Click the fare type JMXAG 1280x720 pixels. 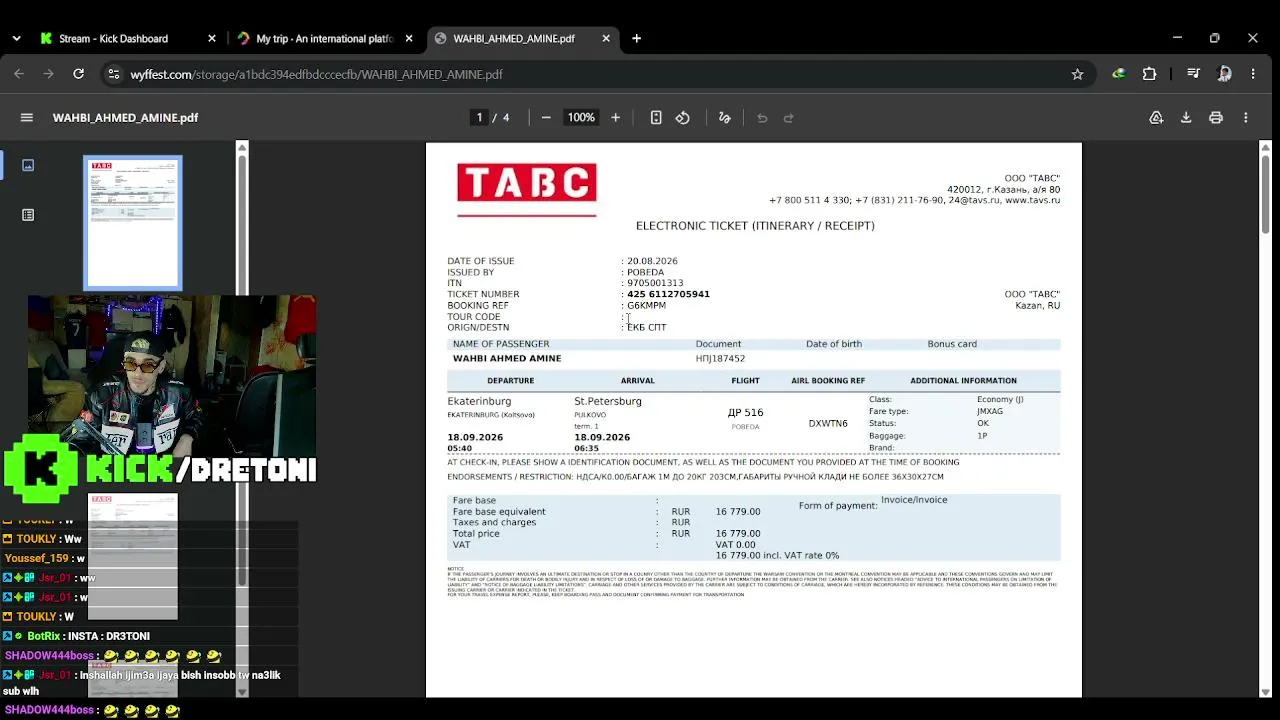tap(990, 411)
